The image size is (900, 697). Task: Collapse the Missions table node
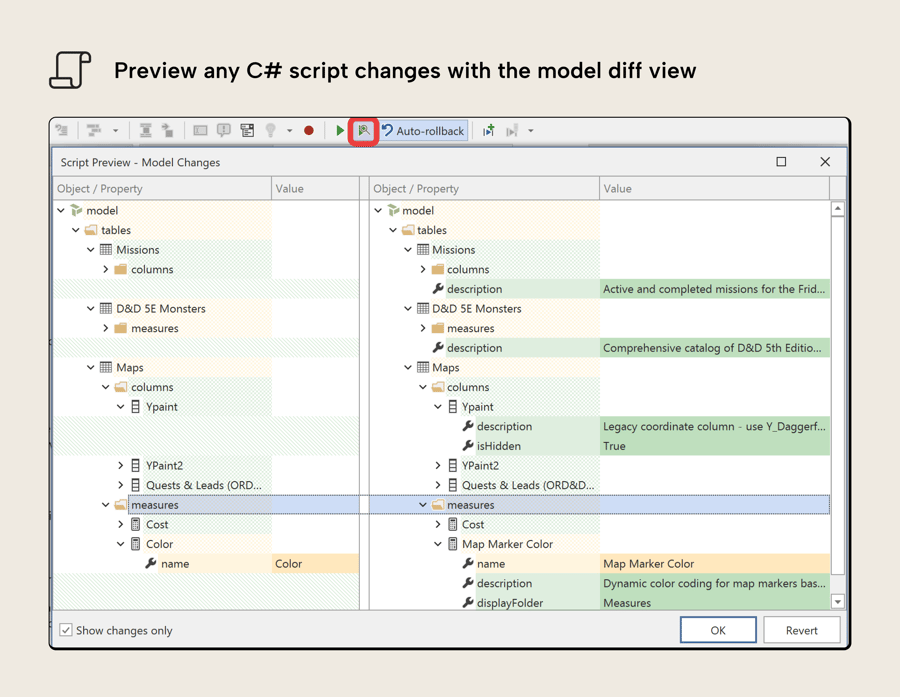pyautogui.click(x=90, y=249)
